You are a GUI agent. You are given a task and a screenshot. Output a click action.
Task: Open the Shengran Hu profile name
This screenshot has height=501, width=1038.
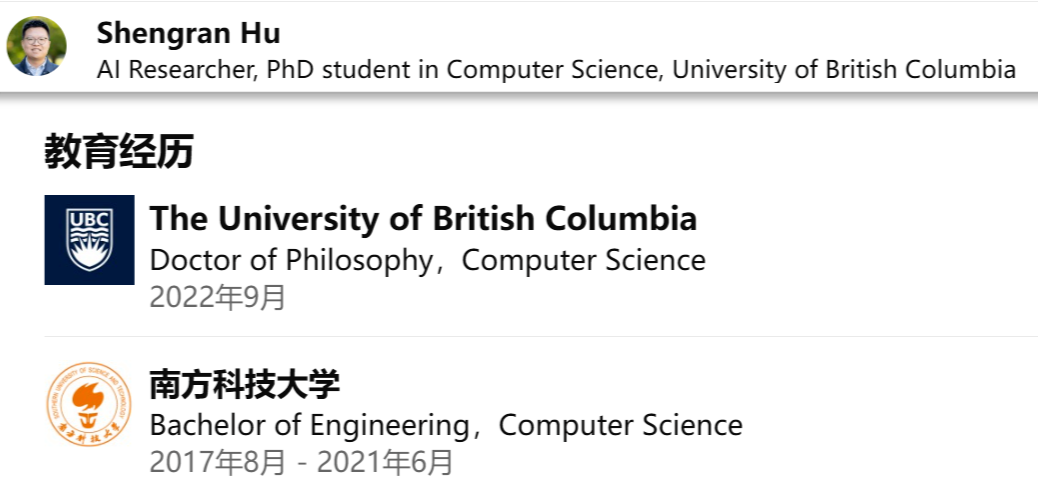click(188, 33)
